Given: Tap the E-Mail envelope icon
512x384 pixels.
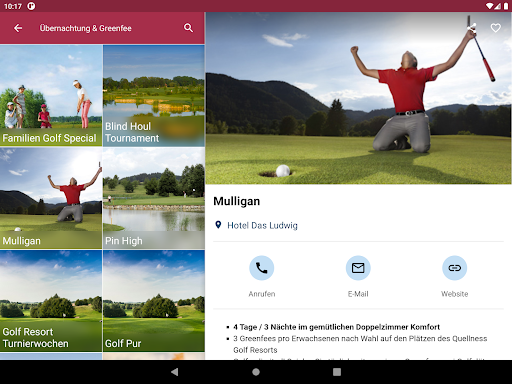Looking at the screenshot, I should (358, 268).
